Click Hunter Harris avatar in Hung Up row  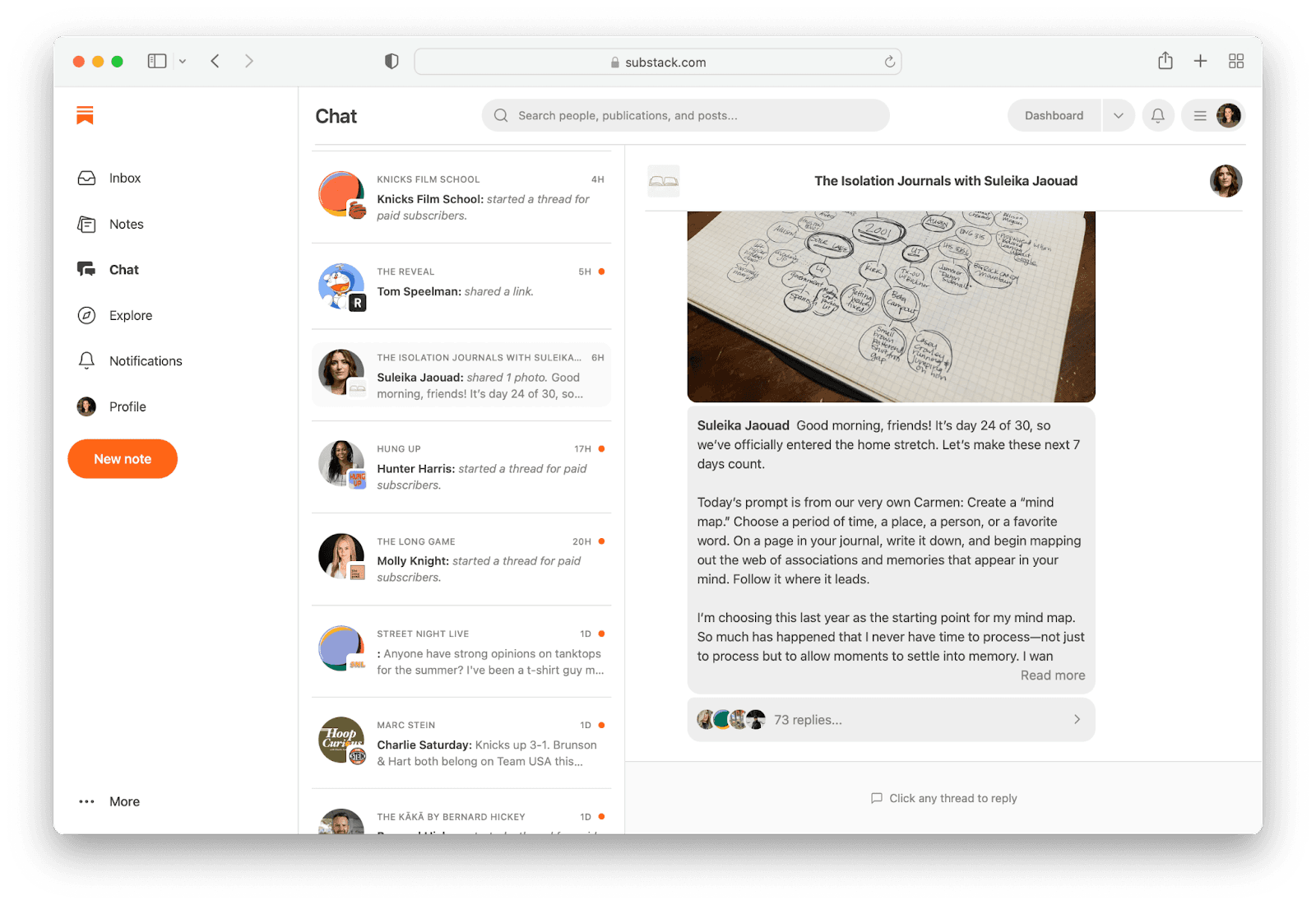[x=341, y=463]
